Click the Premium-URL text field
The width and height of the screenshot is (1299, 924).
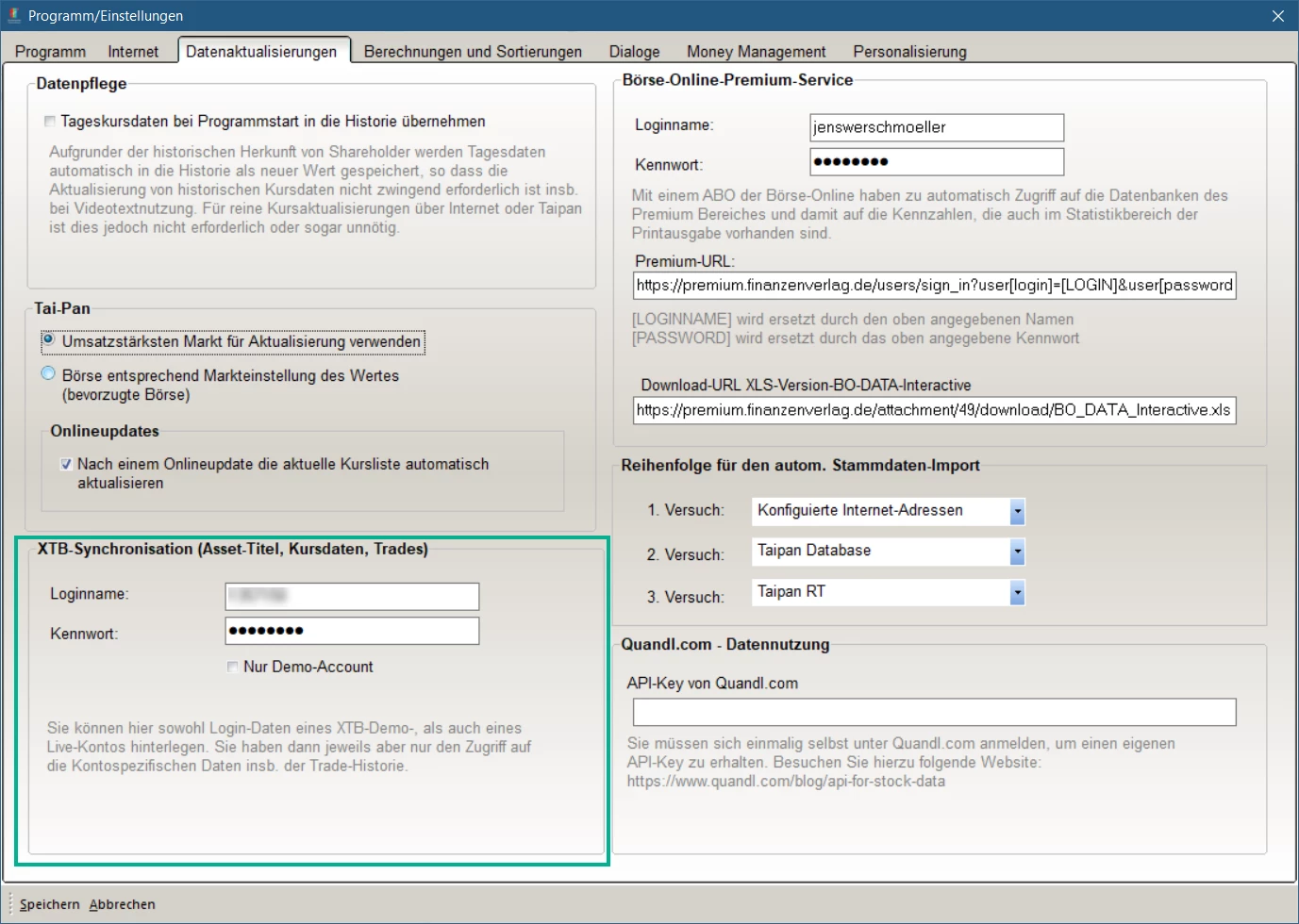pyautogui.click(x=934, y=286)
